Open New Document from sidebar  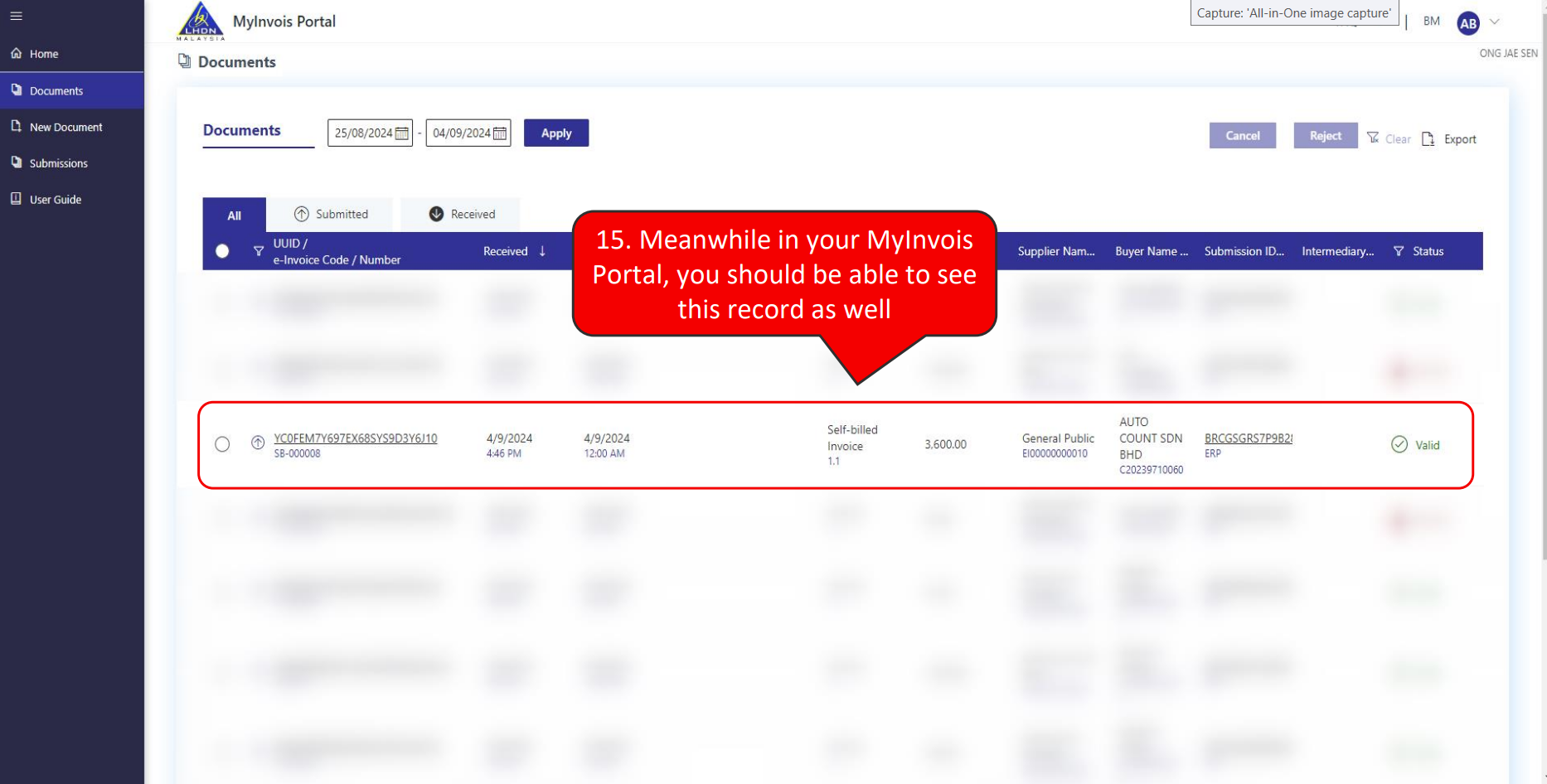click(x=65, y=127)
